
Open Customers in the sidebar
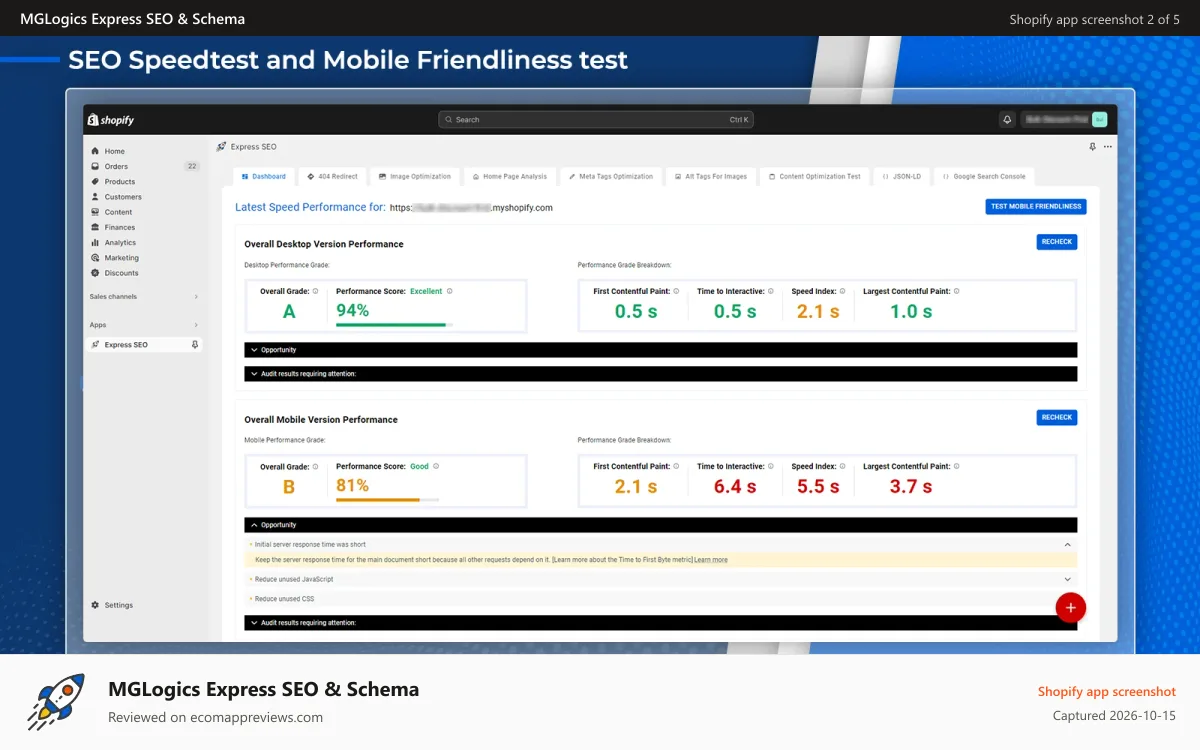(122, 197)
